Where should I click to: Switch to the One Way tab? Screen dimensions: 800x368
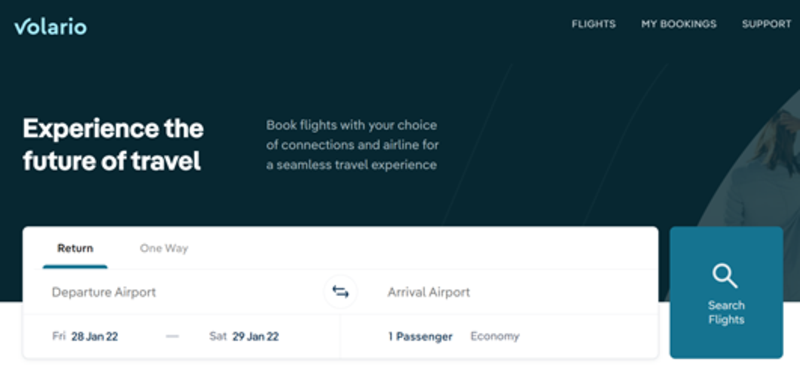(x=164, y=249)
